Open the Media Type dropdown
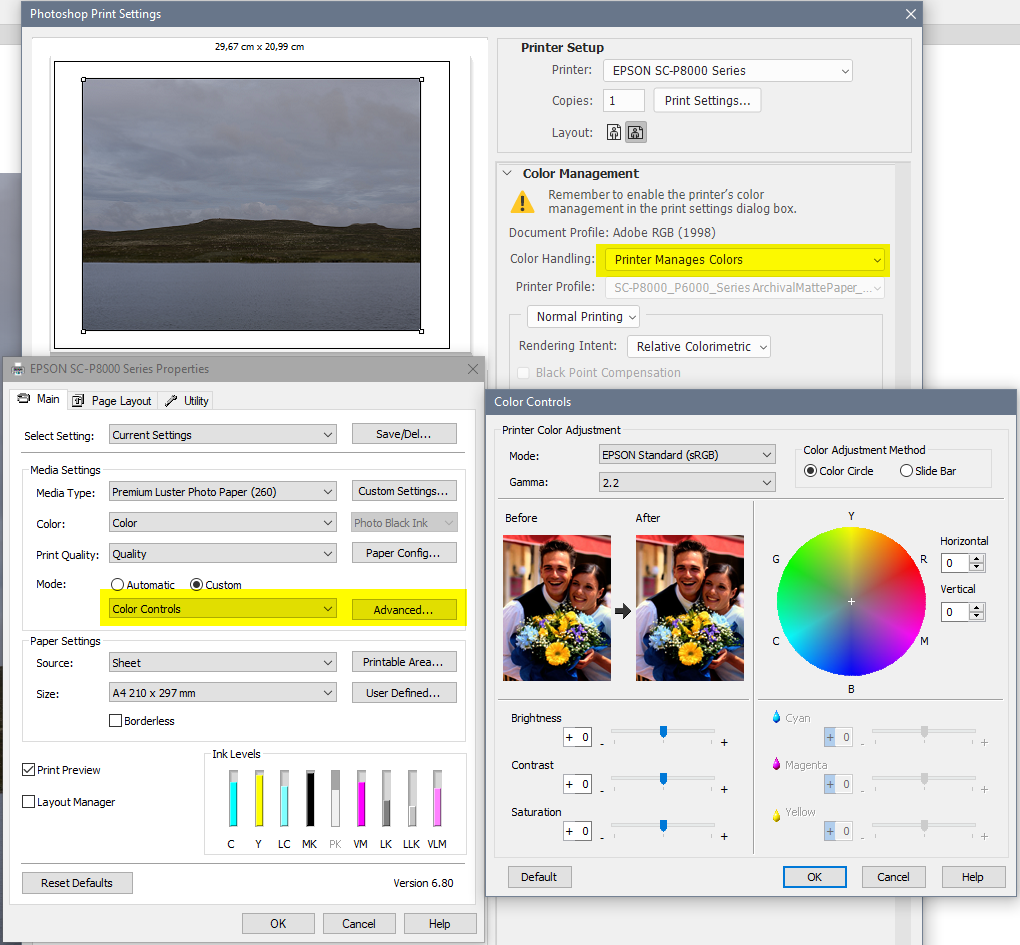 [222, 490]
